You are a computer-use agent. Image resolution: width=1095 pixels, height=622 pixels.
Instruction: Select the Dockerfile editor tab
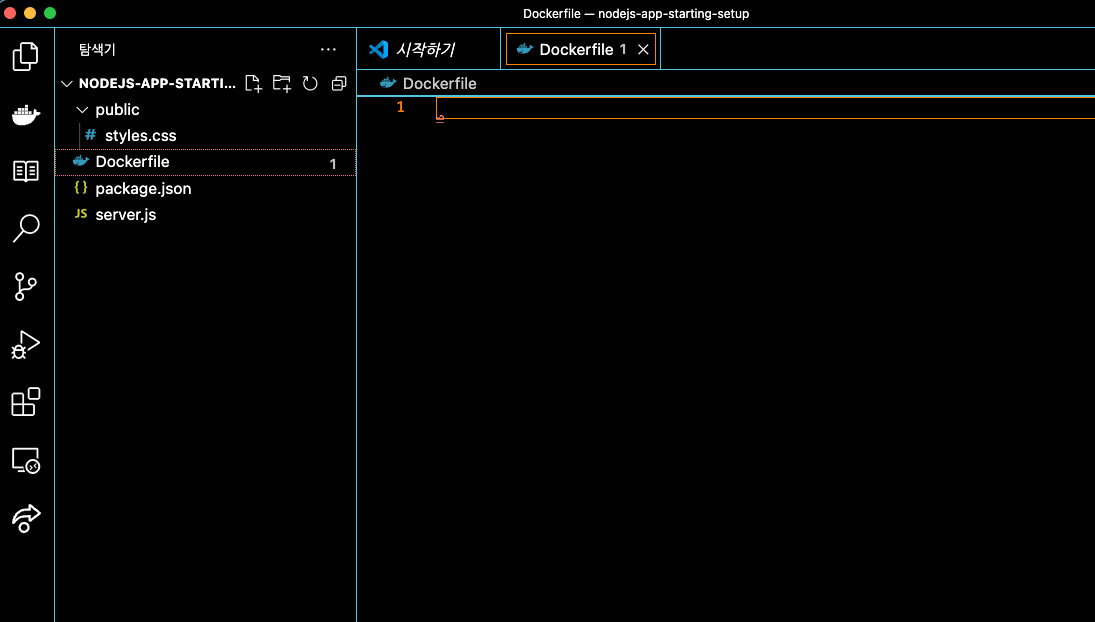[580, 50]
